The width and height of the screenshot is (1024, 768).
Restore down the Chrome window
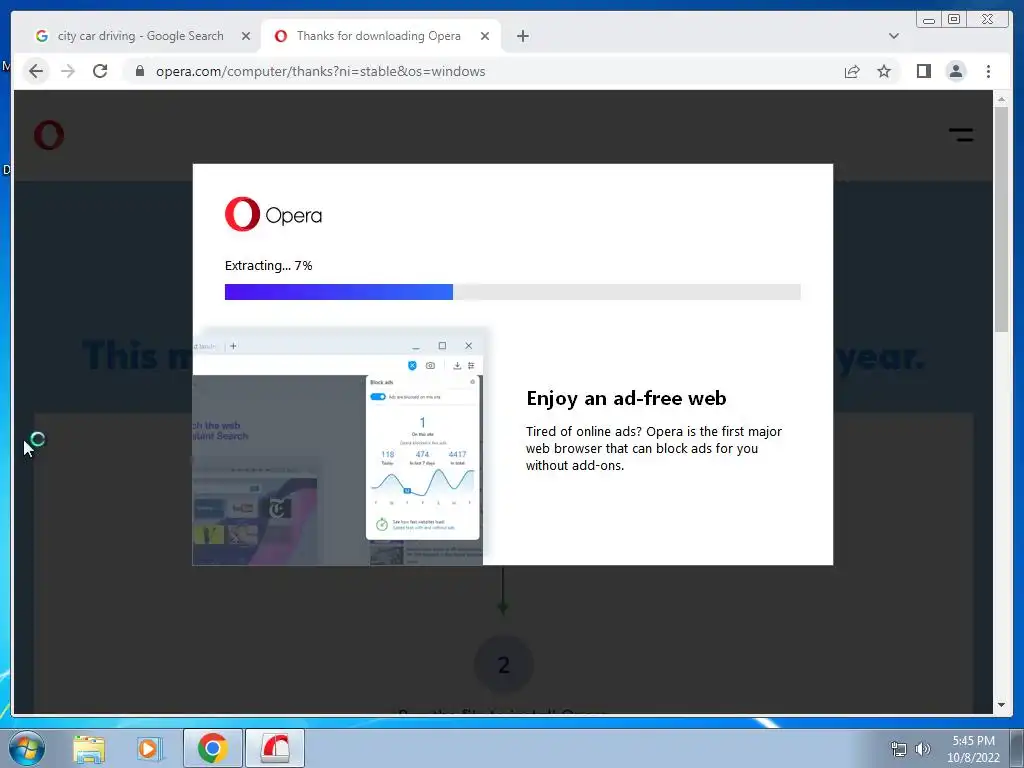tap(954, 20)
